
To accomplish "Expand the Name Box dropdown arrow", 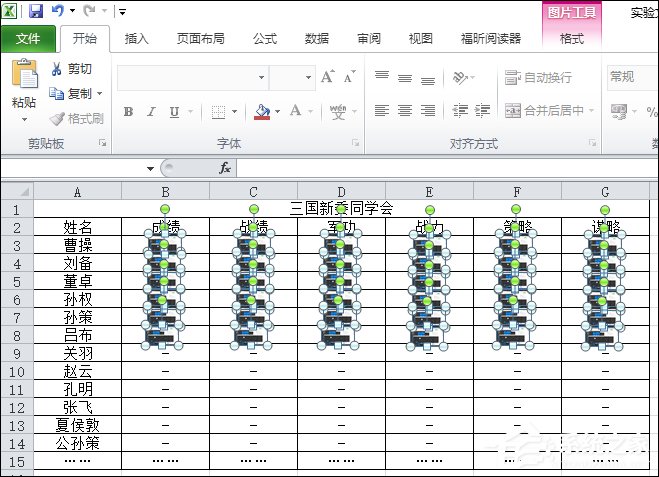I will [151, 168].
